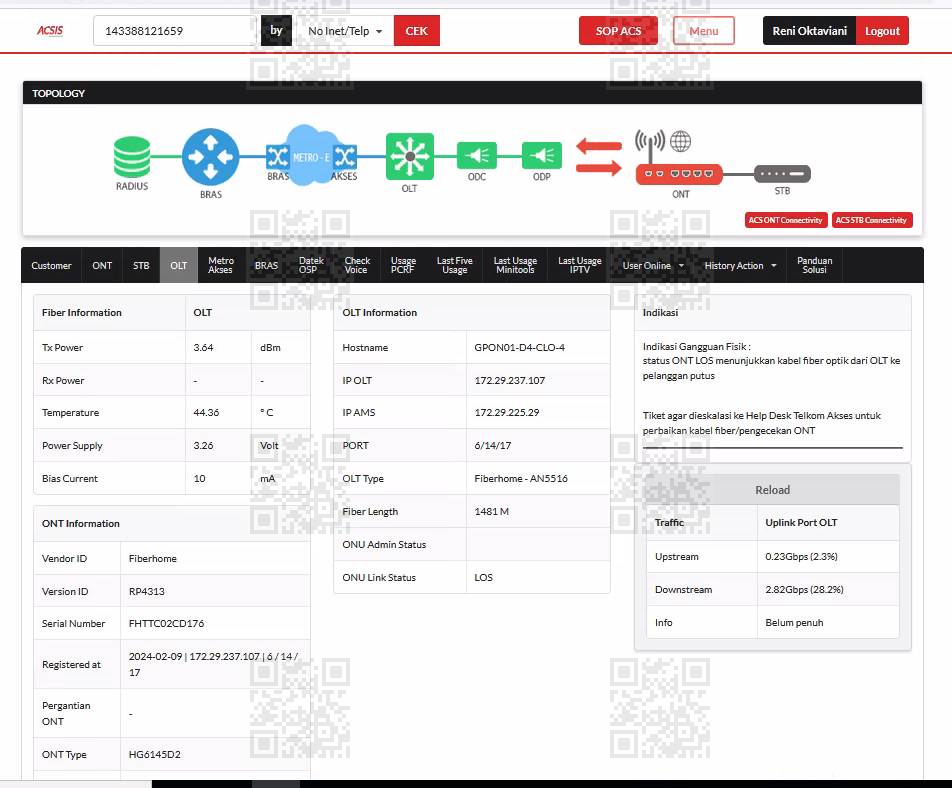952x788 pixels.
Task: Click the Fiber Length value 1481 M
Action: pyautogui.click(x=492, y=512)
